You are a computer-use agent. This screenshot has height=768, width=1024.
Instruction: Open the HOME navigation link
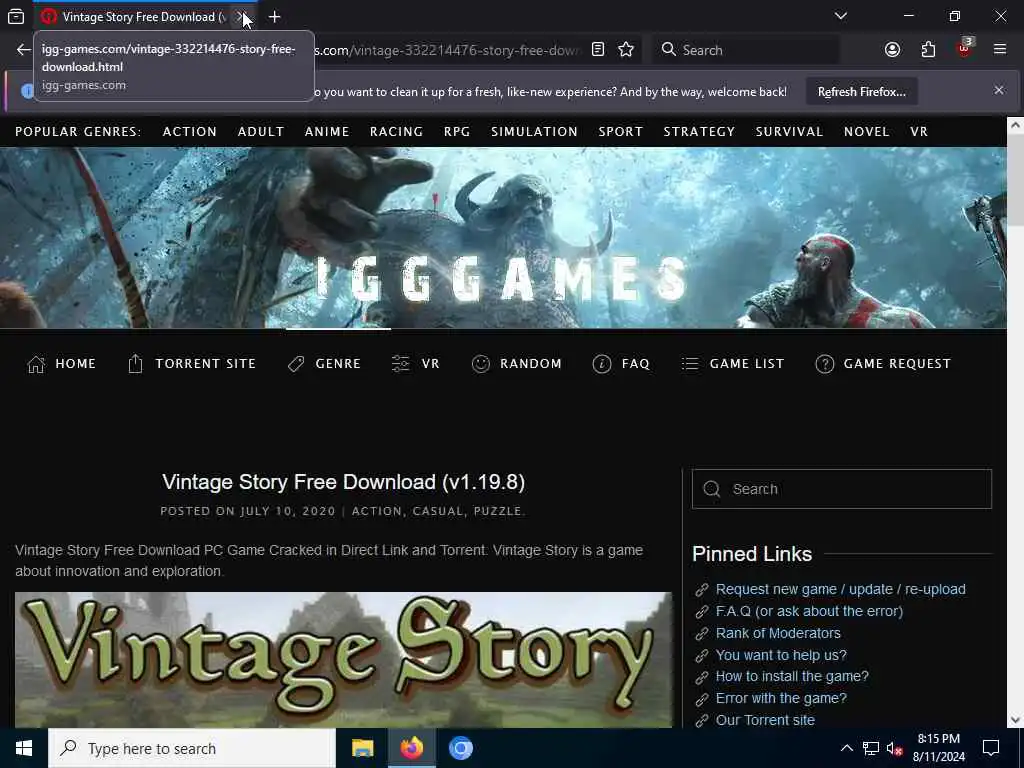76,364
